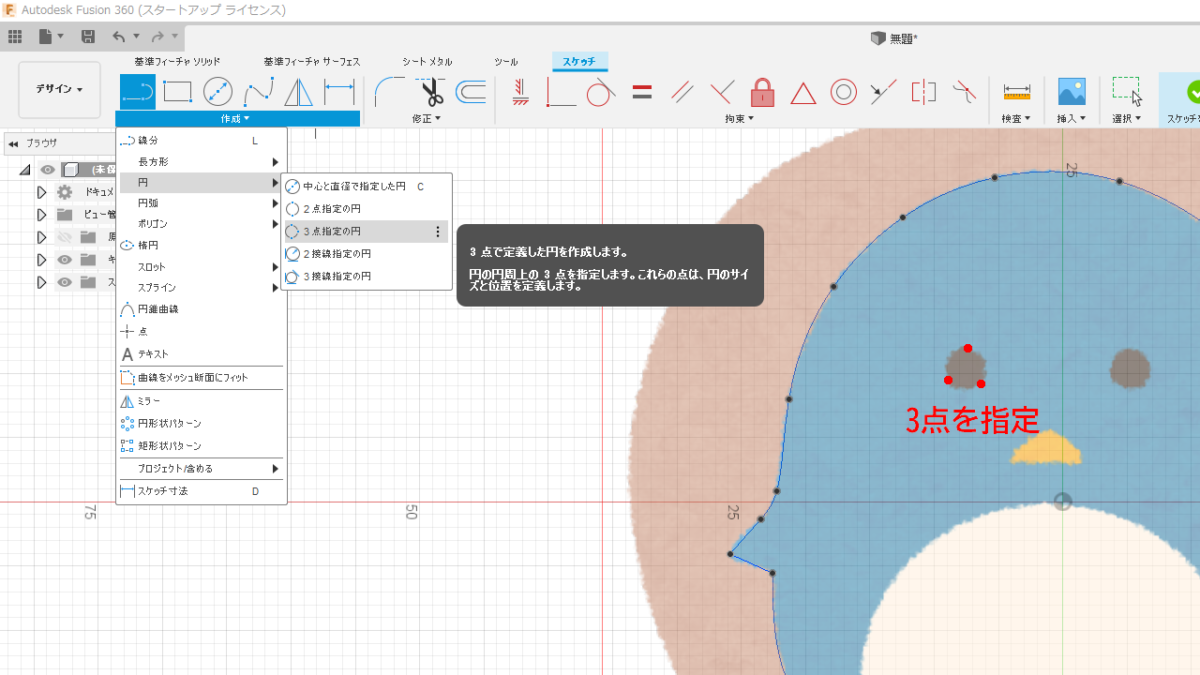Switch to the ツール tab

coord(506,62)
